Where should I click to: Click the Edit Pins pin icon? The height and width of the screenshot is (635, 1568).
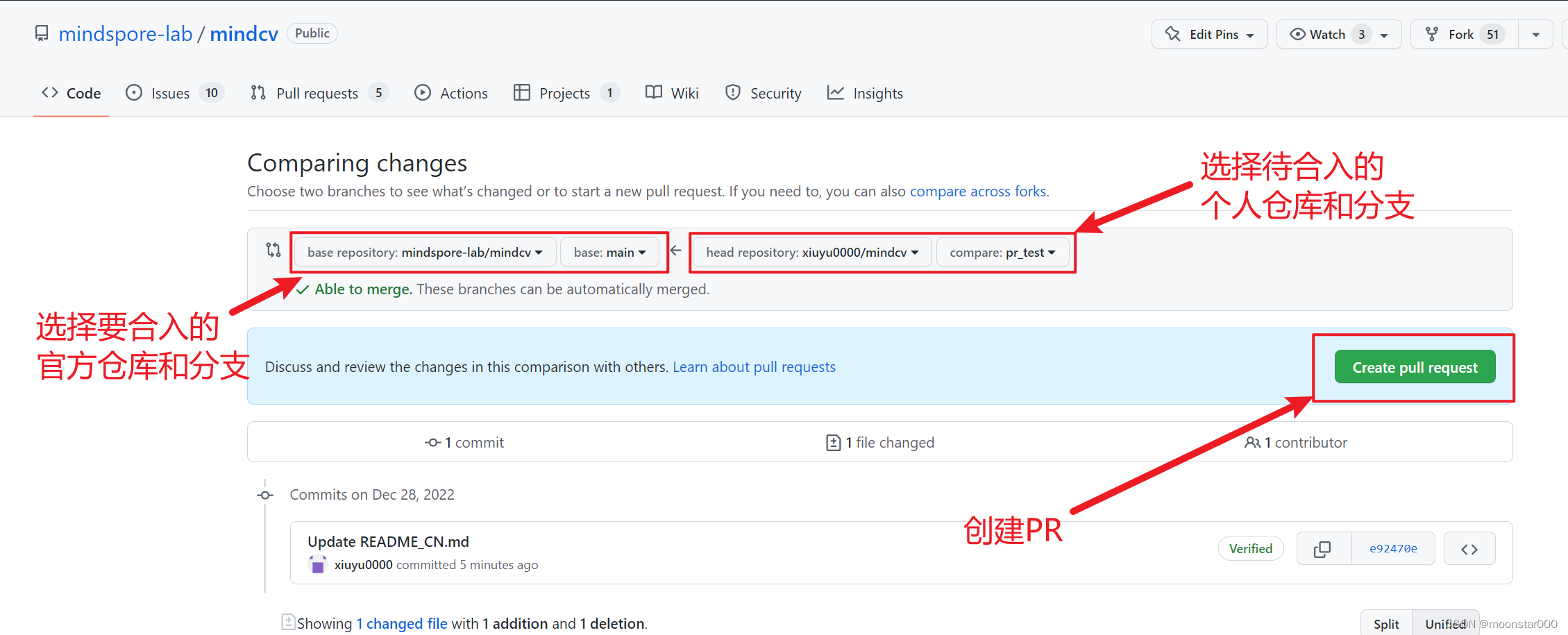pos(1172,34)
